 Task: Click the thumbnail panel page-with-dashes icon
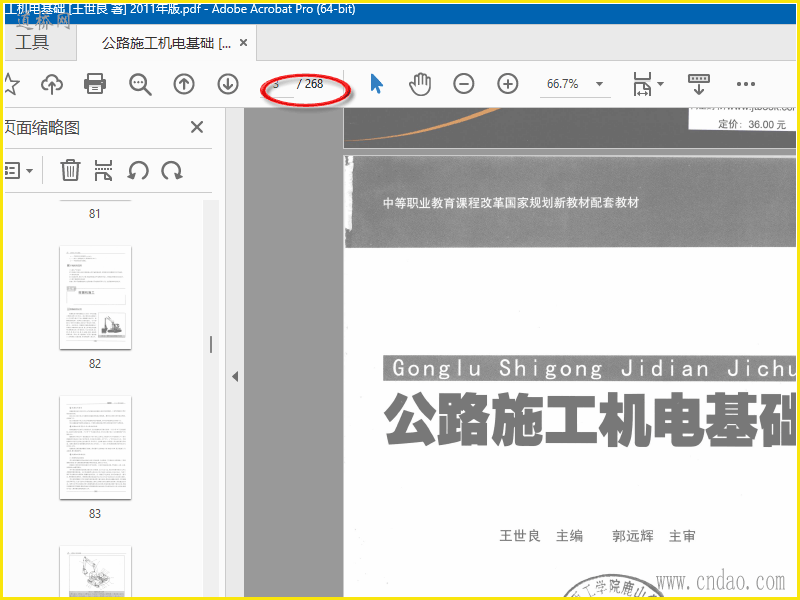[x=104, y=170]
